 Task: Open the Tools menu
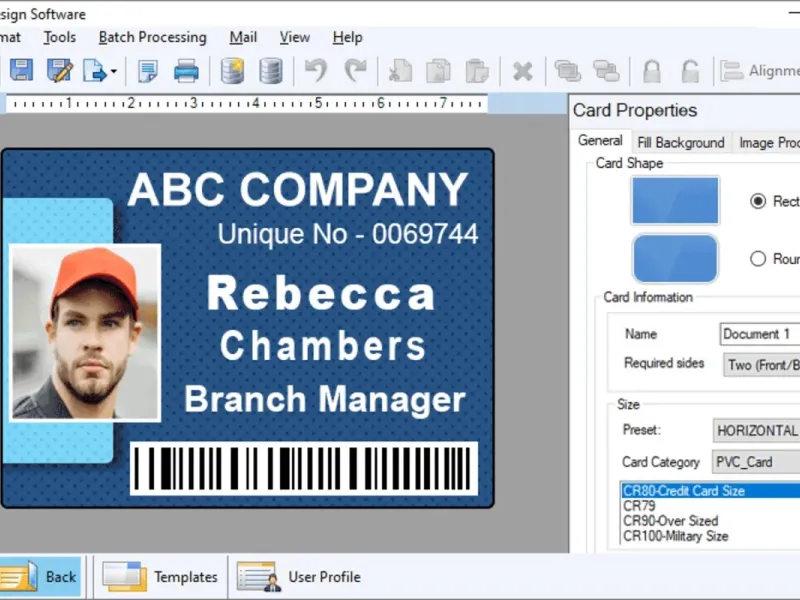[60, 37]
